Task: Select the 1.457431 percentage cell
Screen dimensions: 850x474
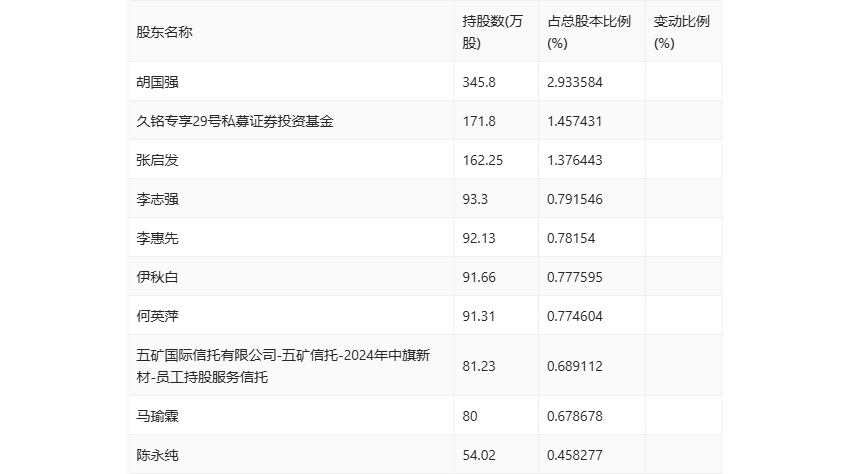Action: click(575, 121)
